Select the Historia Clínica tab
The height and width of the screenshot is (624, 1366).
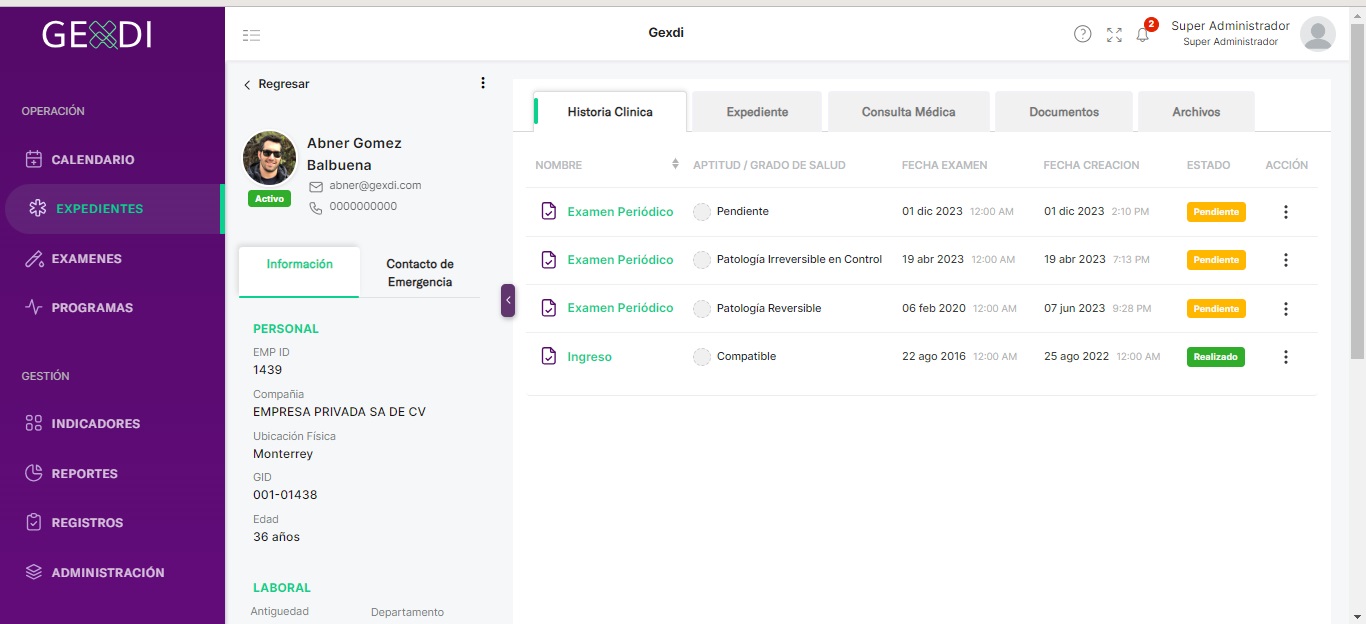coord(610,112)
